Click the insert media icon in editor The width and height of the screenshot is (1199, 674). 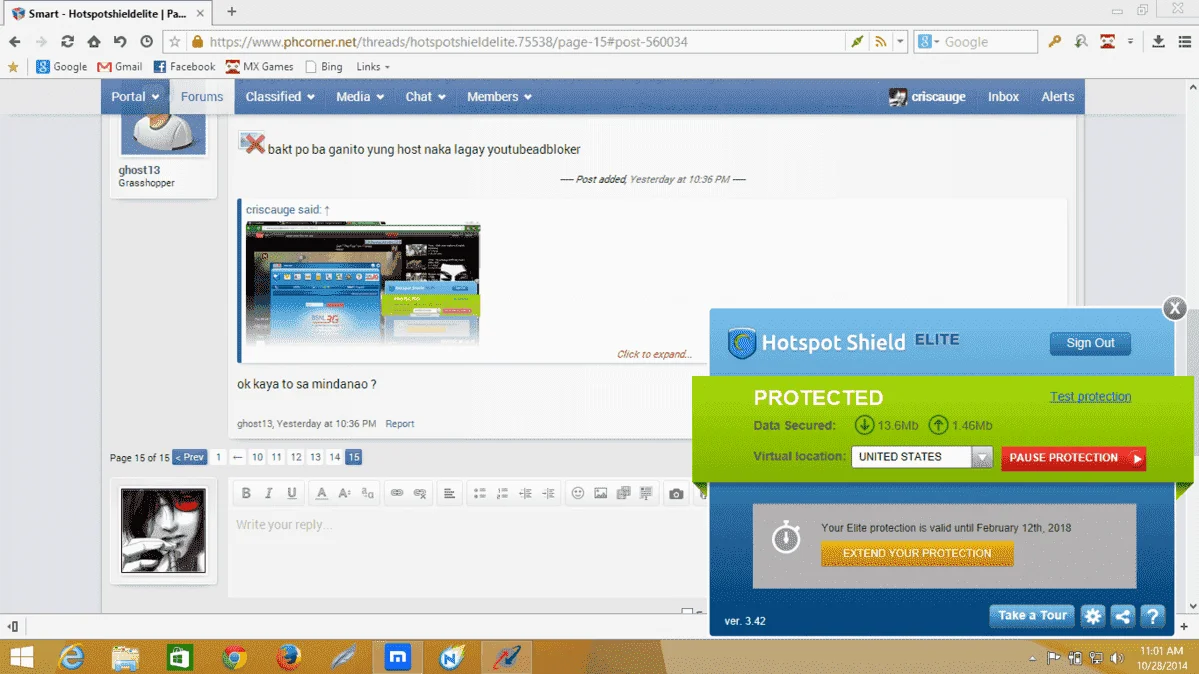tap(623, 493)
